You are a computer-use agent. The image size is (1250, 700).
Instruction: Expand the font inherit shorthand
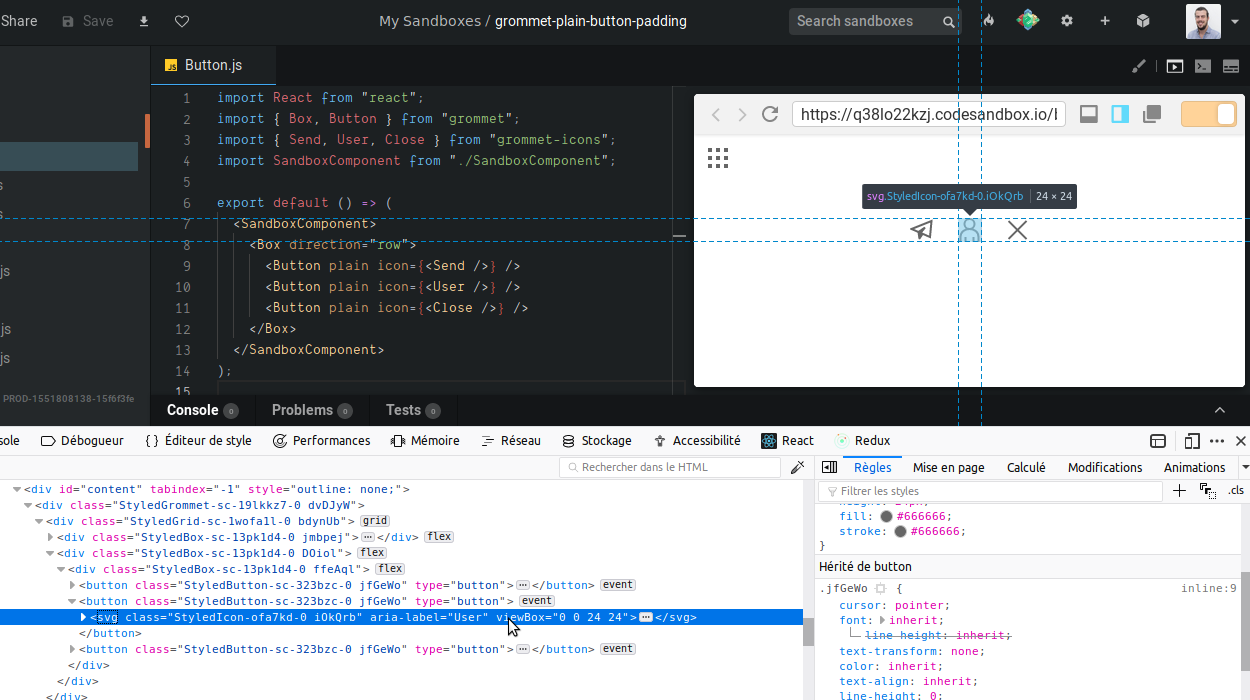882,621
